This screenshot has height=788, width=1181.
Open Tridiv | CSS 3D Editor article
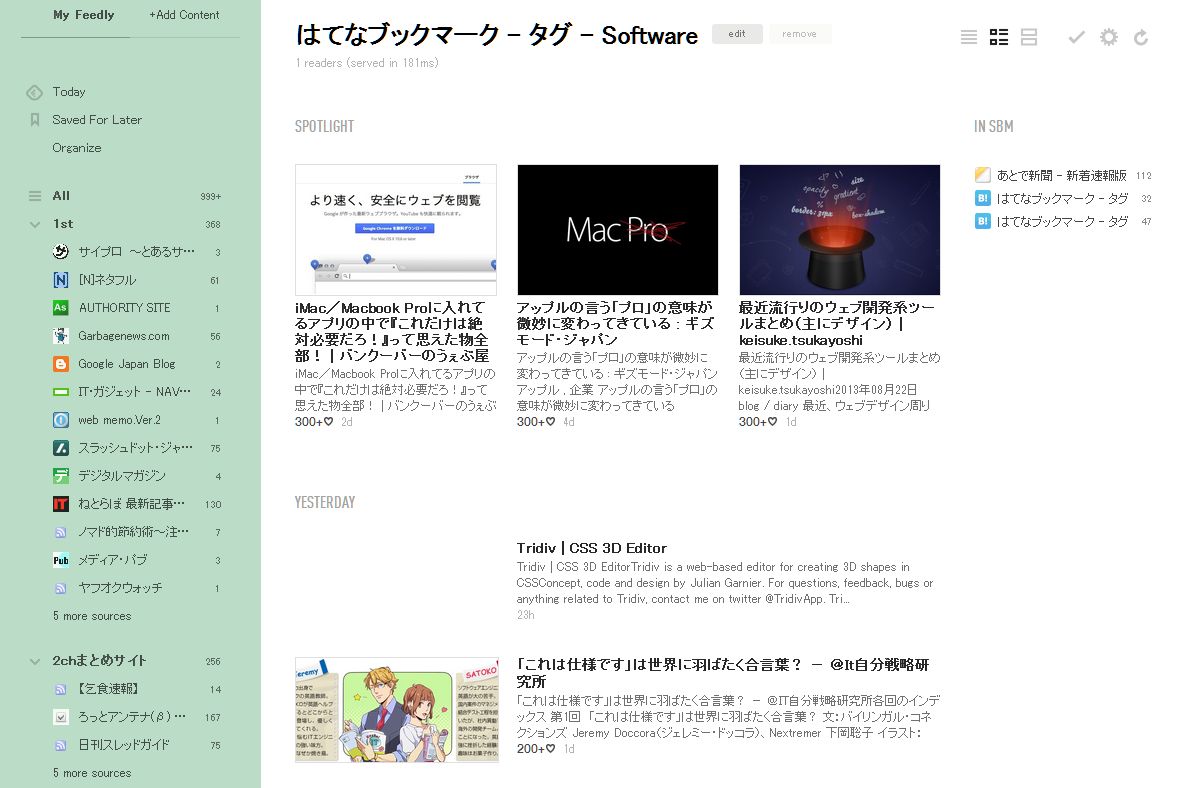coord(591,548)
